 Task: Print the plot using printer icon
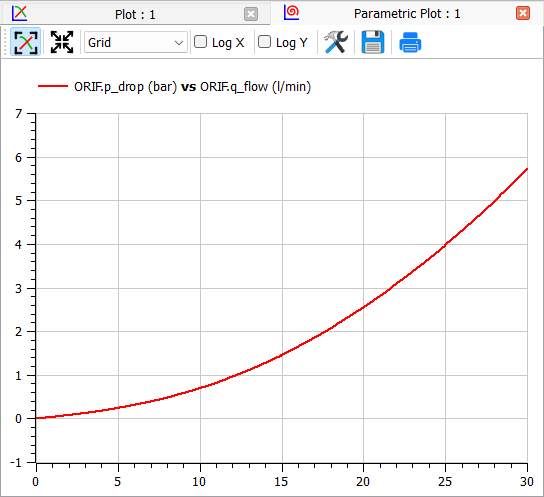[x=410, y=42]
